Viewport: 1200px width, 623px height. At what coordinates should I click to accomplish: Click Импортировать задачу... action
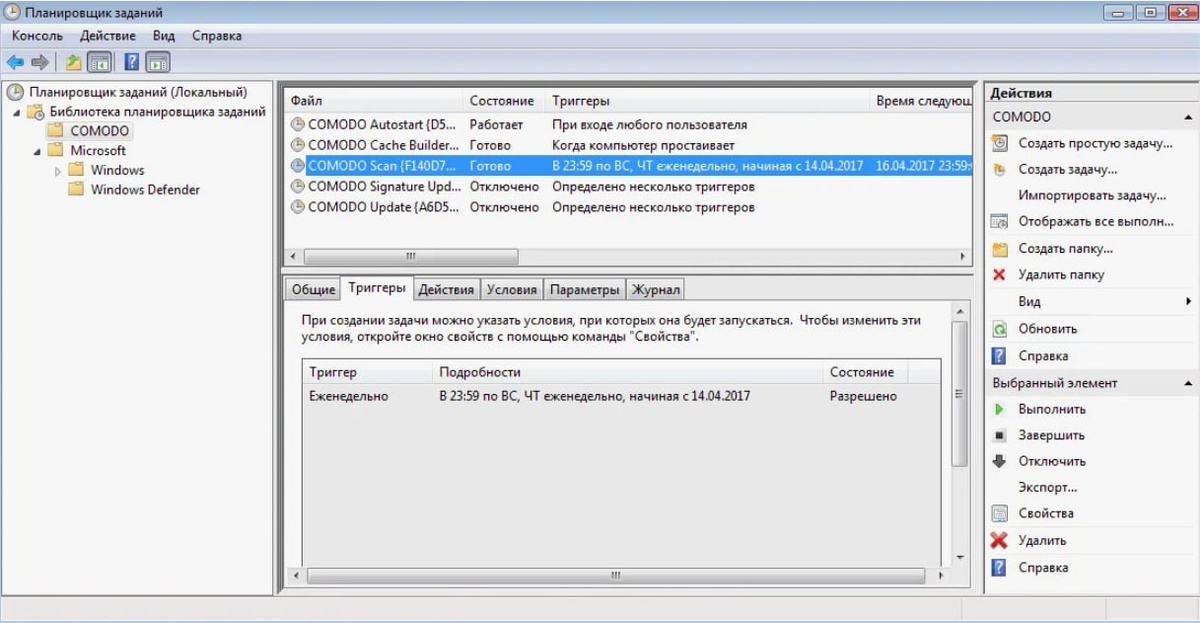pos(1092,196)
